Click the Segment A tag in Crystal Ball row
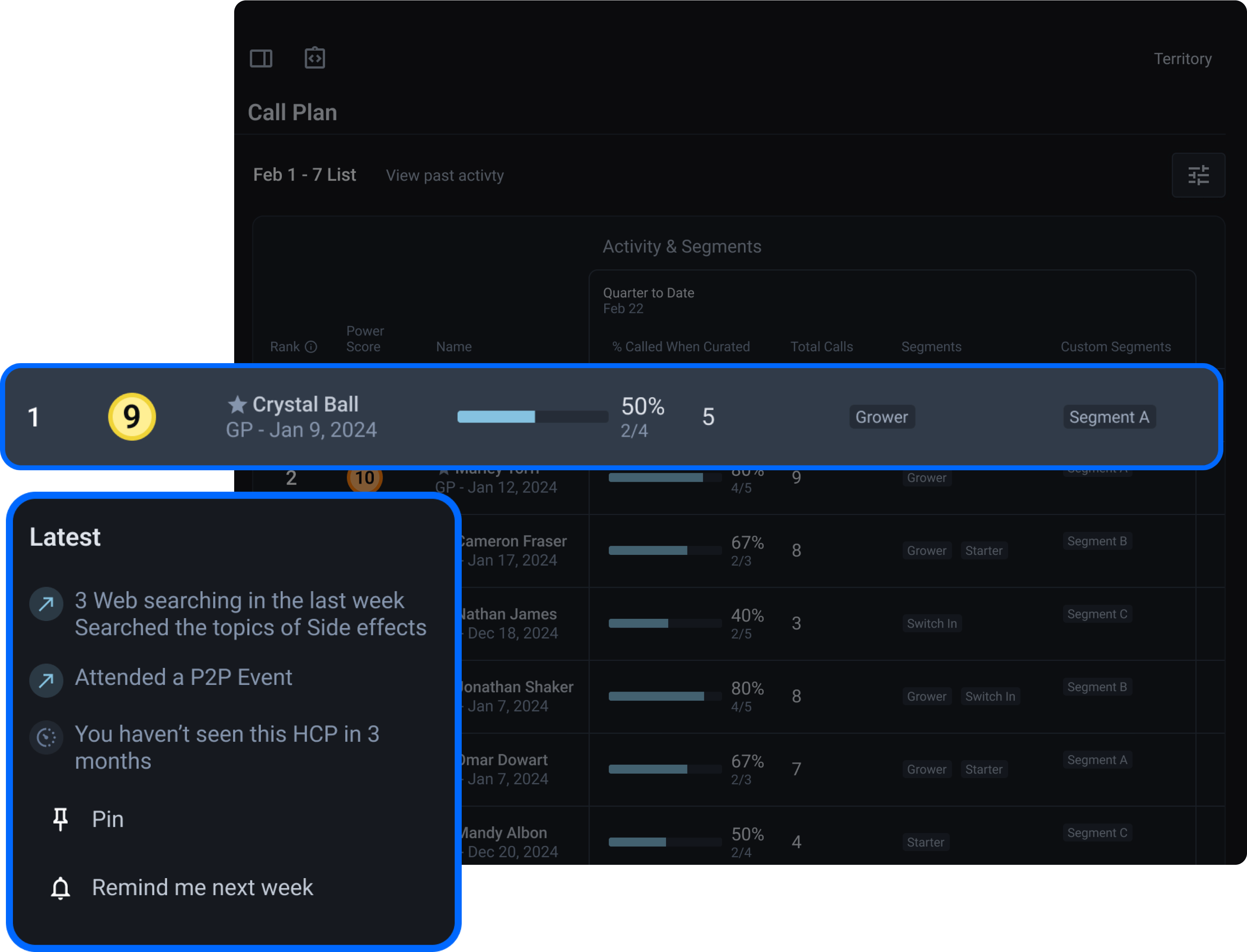Screen dimensions: 1247x952 [x=1109, y=417]
